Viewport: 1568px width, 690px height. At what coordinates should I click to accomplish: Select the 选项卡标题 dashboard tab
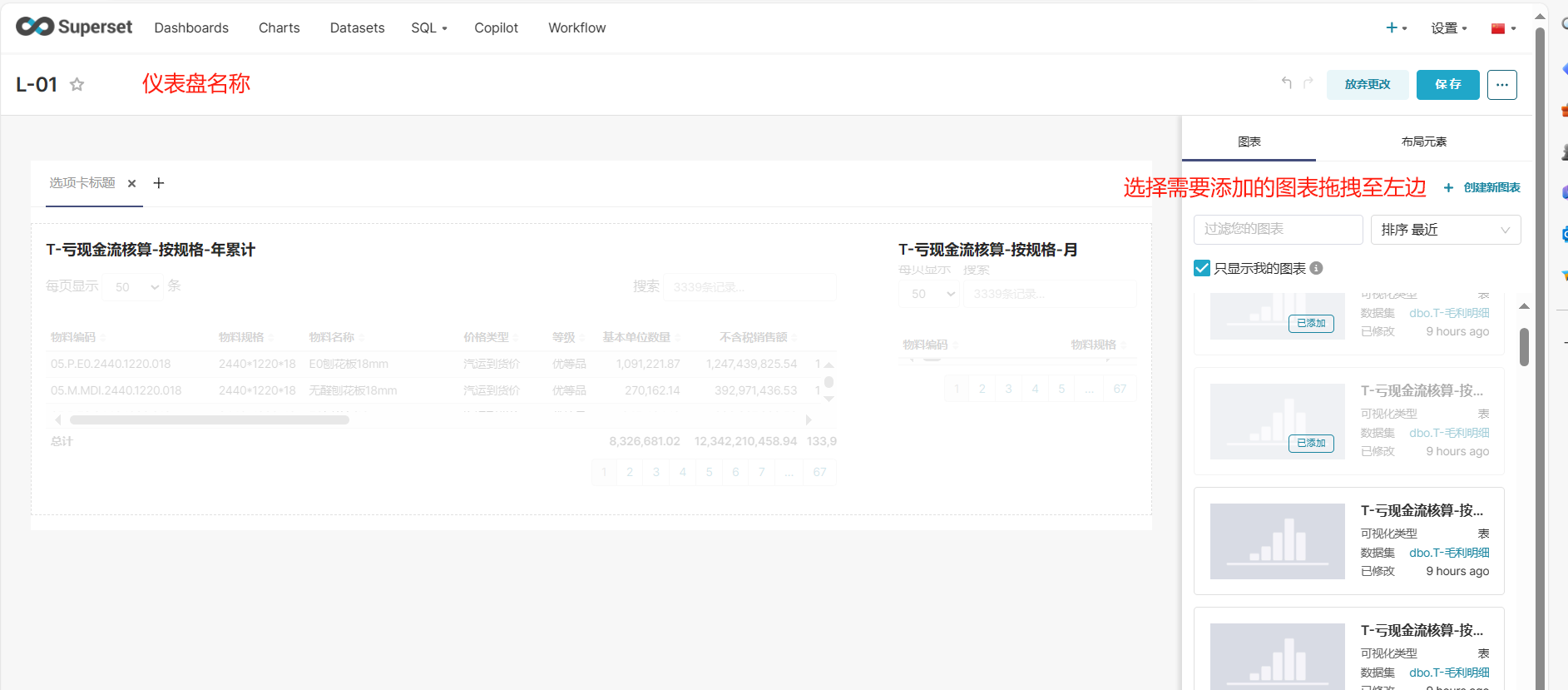82,183
